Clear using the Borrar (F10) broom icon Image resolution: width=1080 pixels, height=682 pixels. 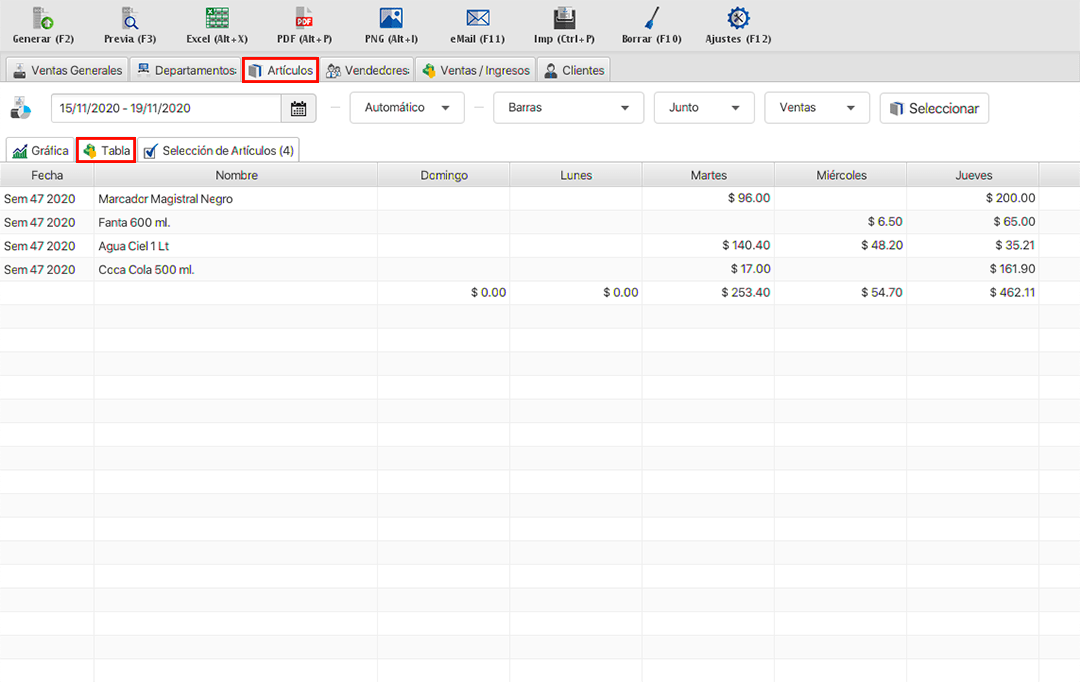click(651, 19)
